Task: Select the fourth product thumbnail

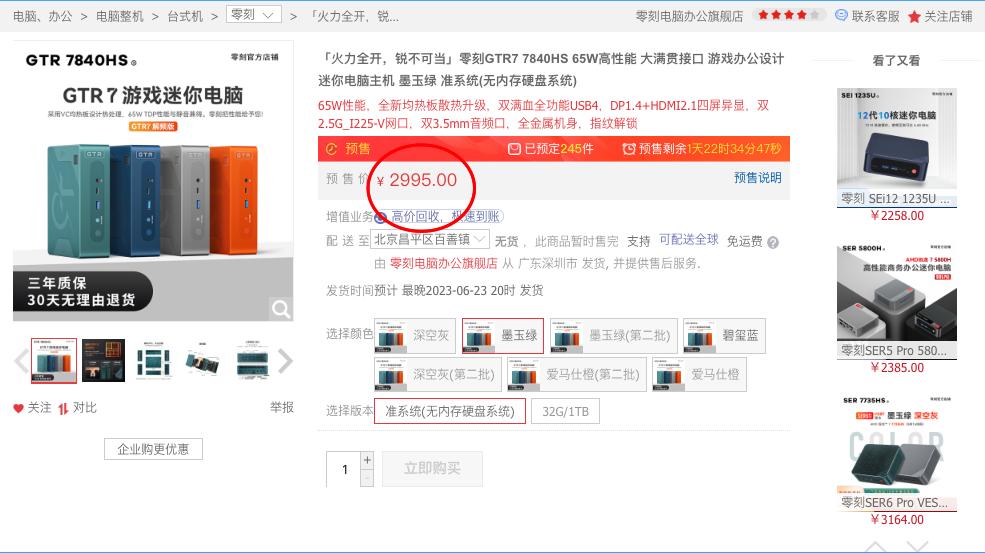Action: click(202, 361)
